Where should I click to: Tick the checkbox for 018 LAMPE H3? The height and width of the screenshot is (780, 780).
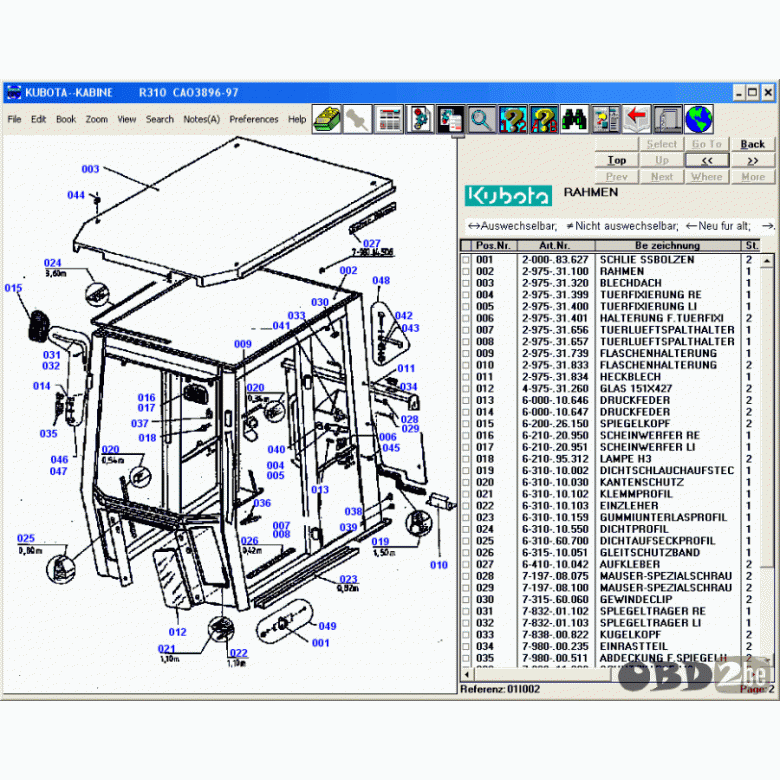click(466, 459)
